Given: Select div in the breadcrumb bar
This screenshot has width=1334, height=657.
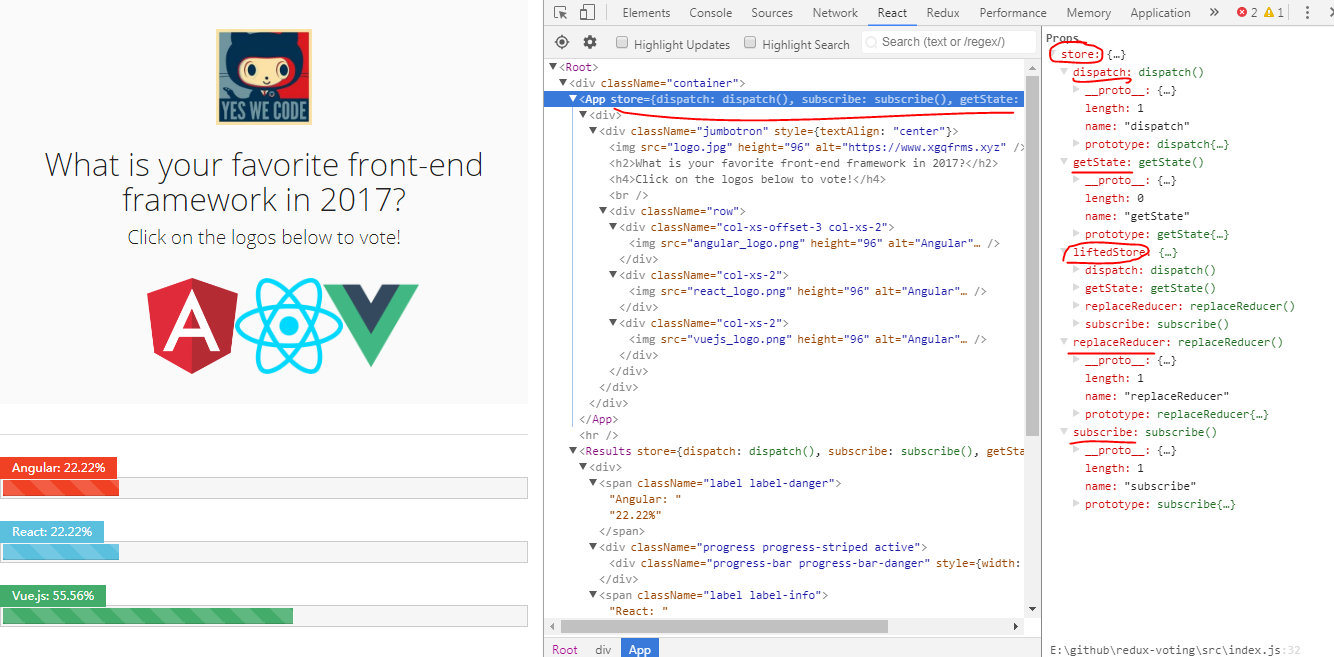Looking at the screenshot, I should (x=603, y=649).
